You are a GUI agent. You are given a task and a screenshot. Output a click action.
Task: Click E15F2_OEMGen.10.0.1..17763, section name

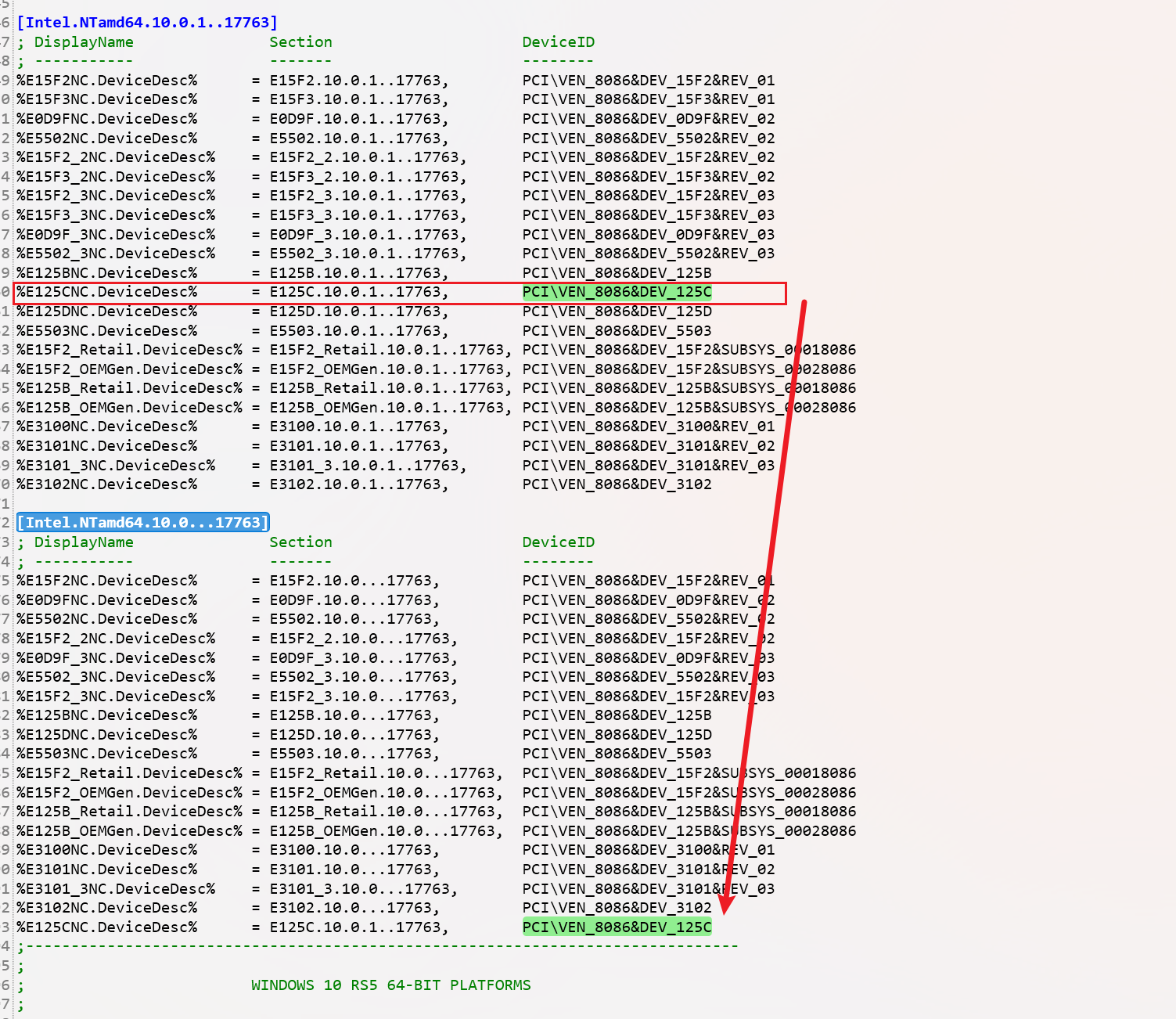point(391,369)
